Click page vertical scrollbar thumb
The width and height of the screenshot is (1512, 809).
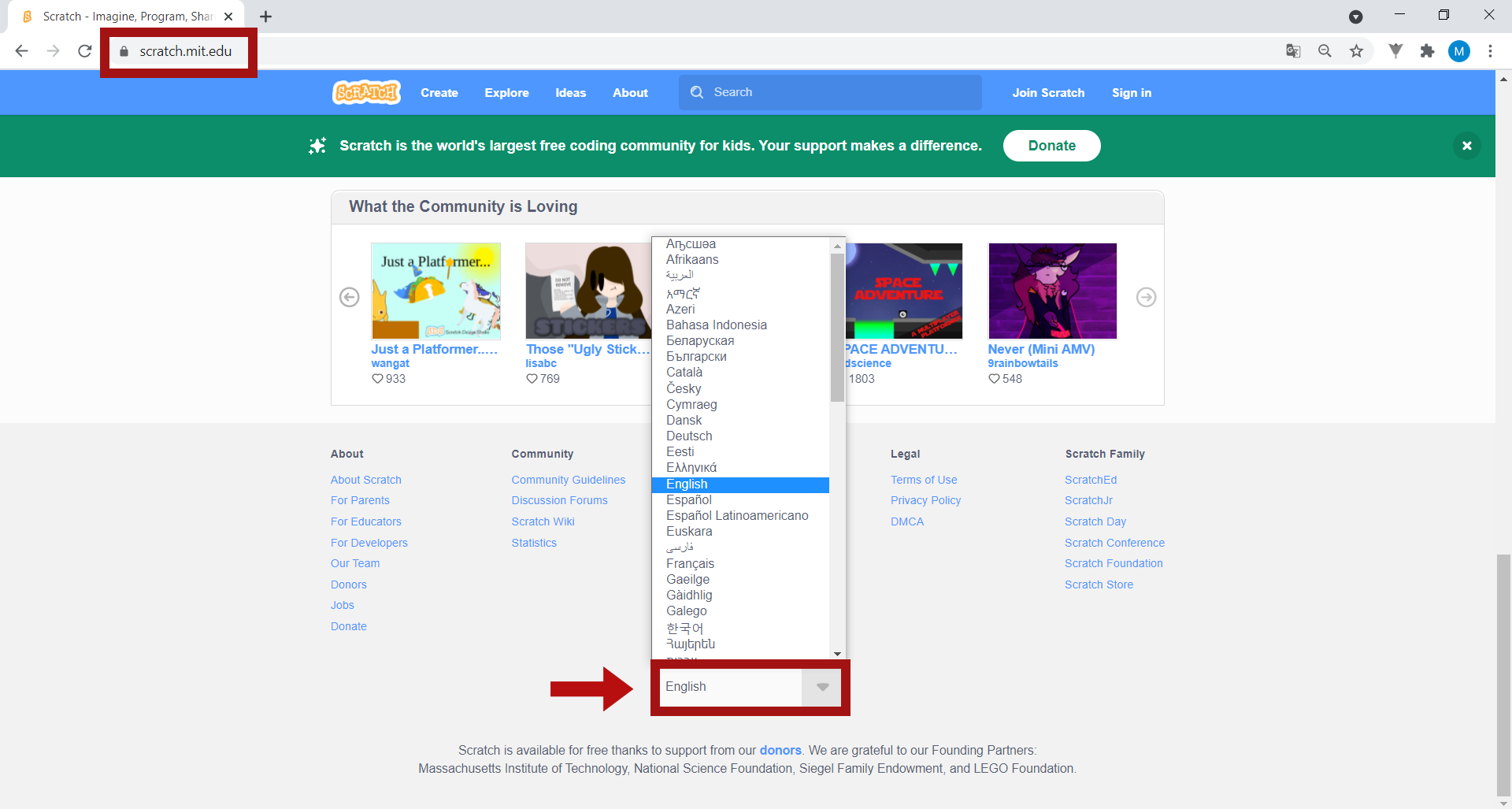coord(1503,676)
